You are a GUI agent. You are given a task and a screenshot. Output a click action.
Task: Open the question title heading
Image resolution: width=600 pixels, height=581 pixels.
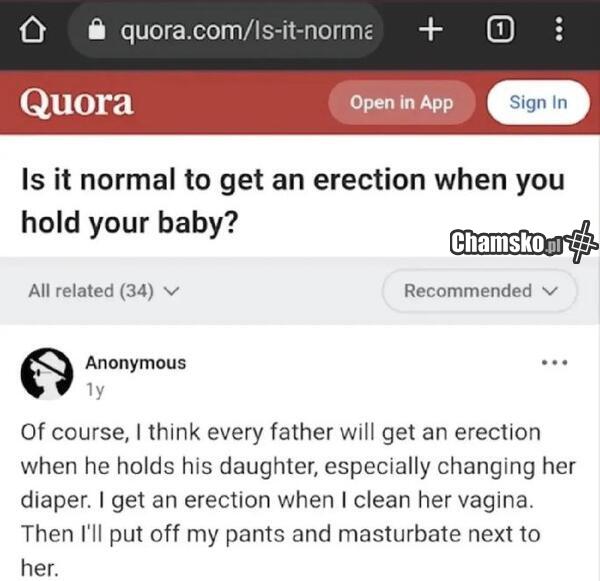[x=292, y=200]
